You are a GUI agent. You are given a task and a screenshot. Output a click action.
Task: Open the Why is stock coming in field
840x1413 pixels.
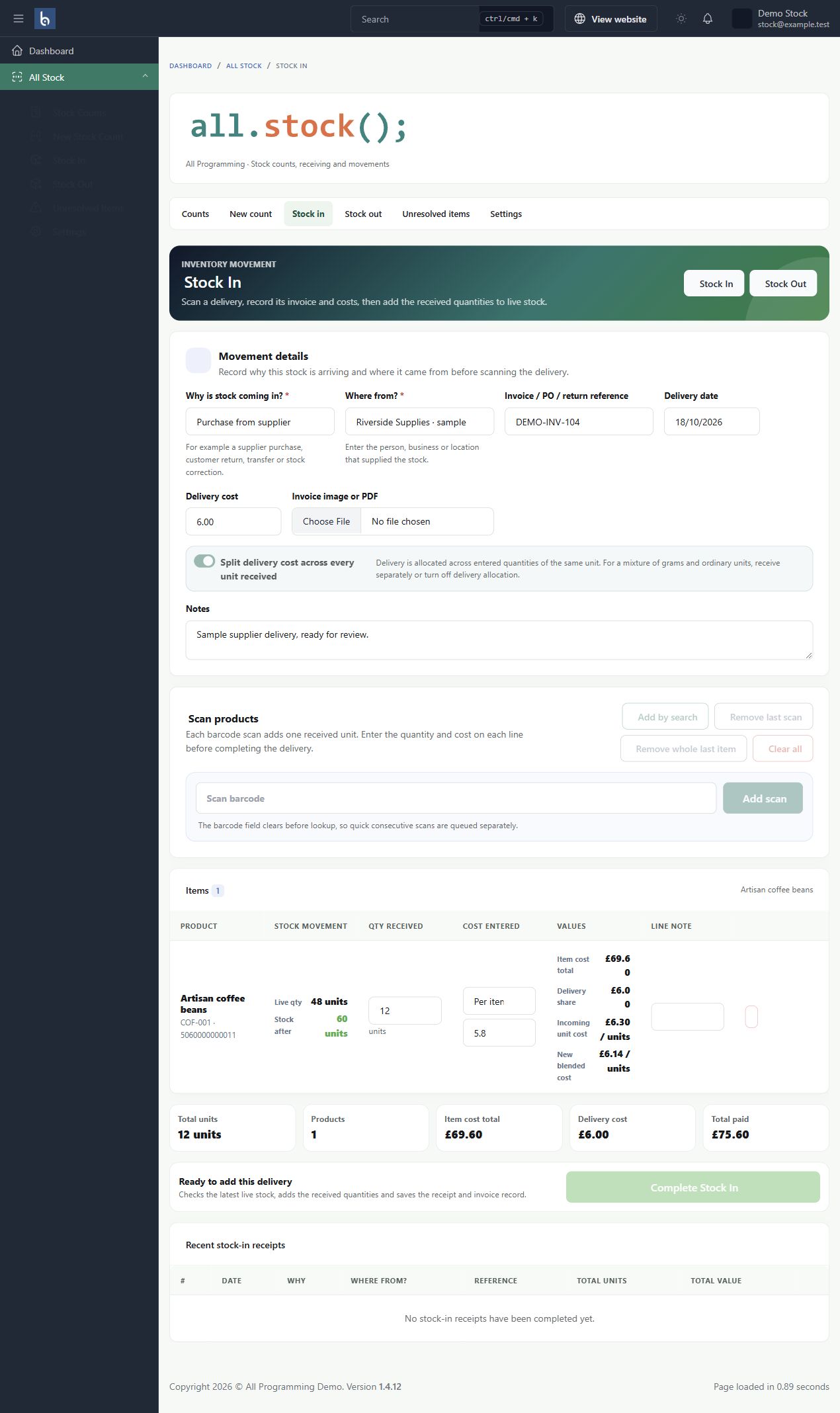pyautogui.click(x=260, y=422)
